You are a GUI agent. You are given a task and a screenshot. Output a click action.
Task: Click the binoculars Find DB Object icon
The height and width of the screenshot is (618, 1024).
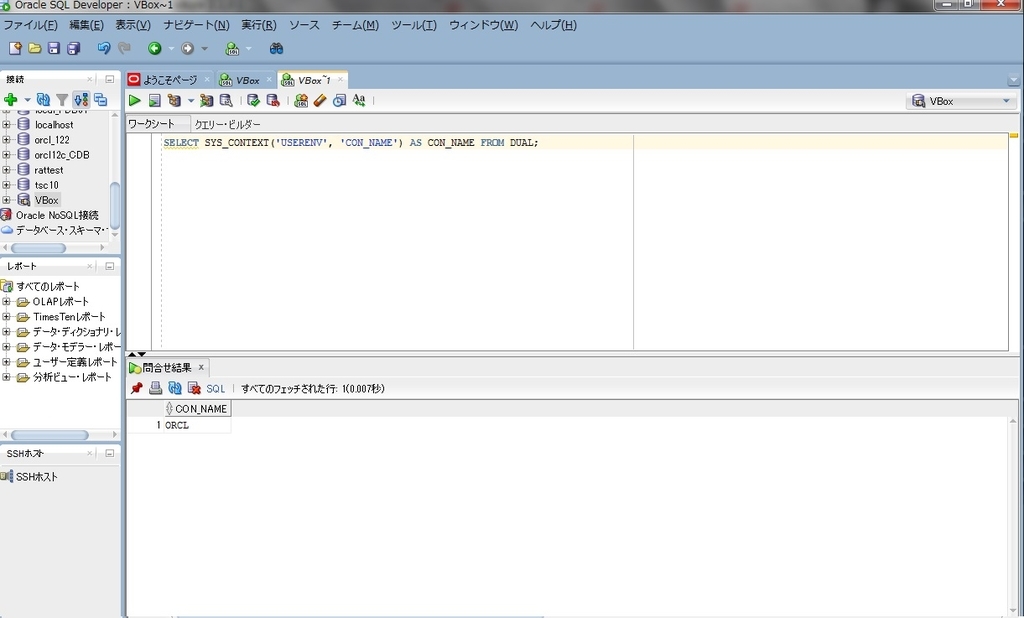276,48
